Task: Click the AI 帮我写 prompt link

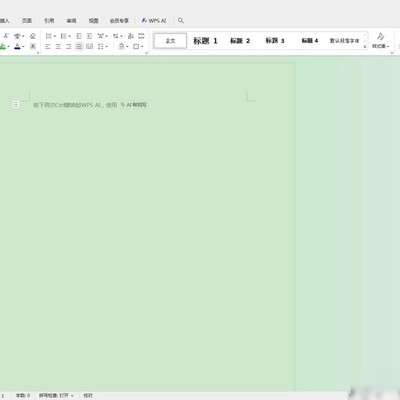Action: tap(134, 105)
